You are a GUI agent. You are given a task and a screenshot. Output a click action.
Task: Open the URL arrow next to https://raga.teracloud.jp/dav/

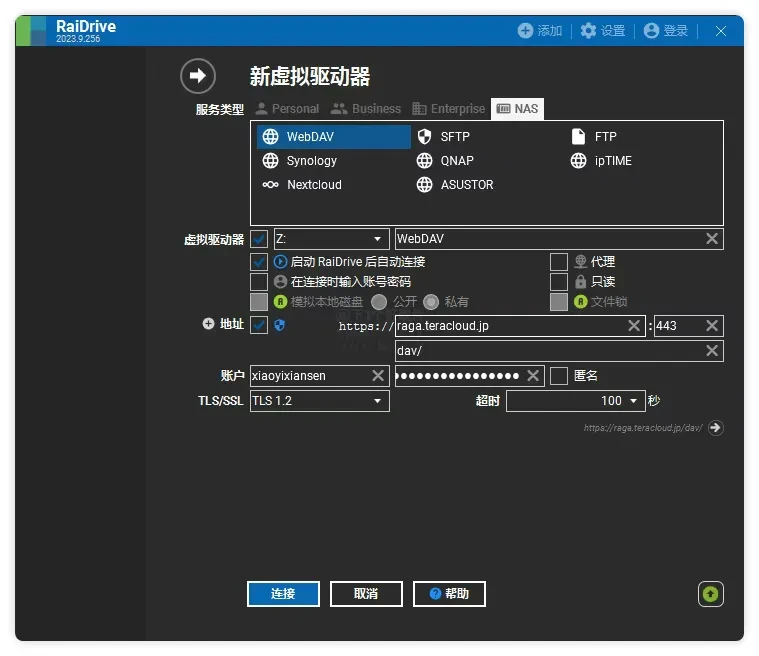[715, 428]
